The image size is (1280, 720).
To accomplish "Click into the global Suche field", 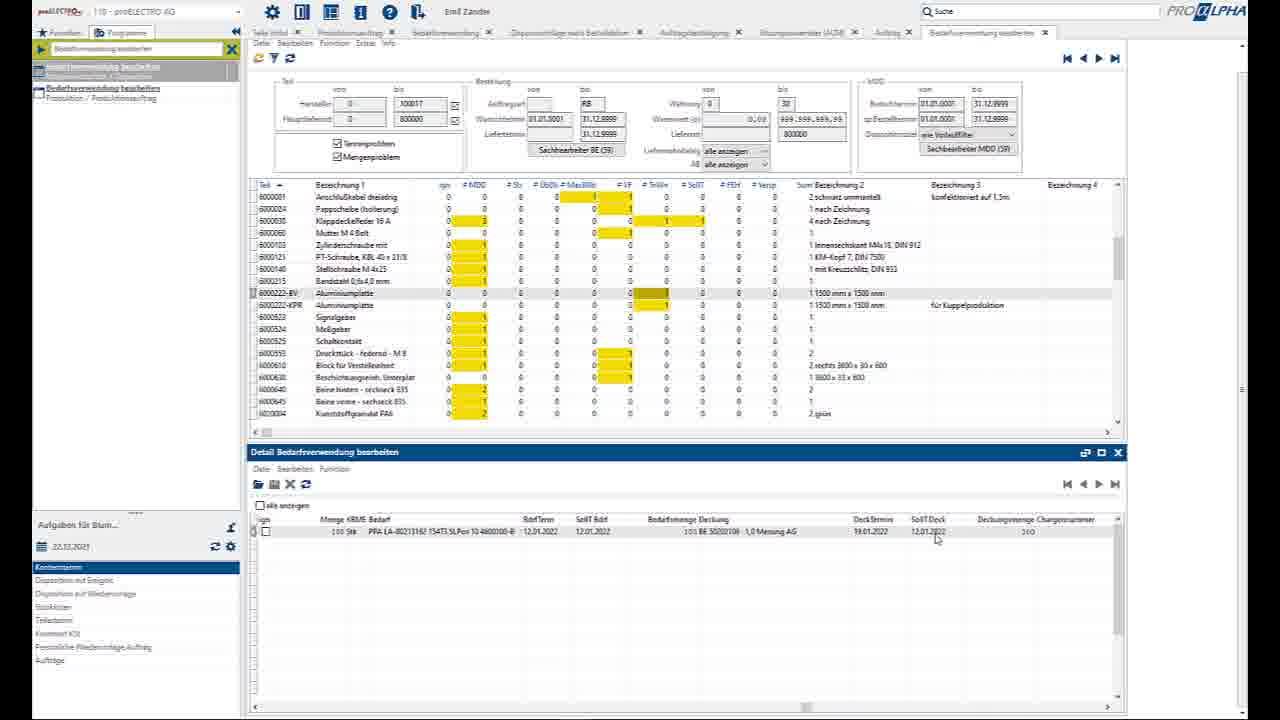I will pos(1040,12).
